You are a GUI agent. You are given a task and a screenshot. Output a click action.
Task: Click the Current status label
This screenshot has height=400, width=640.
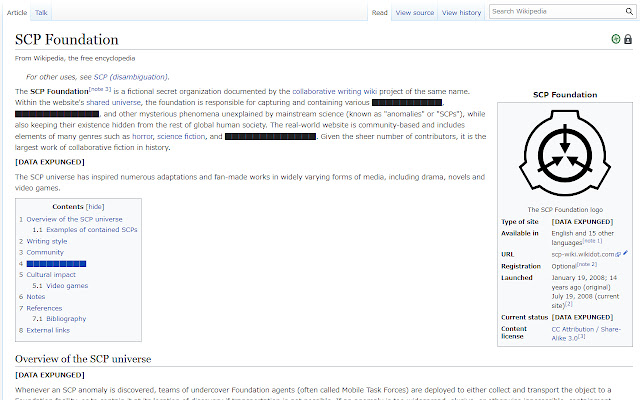(524, 317)
